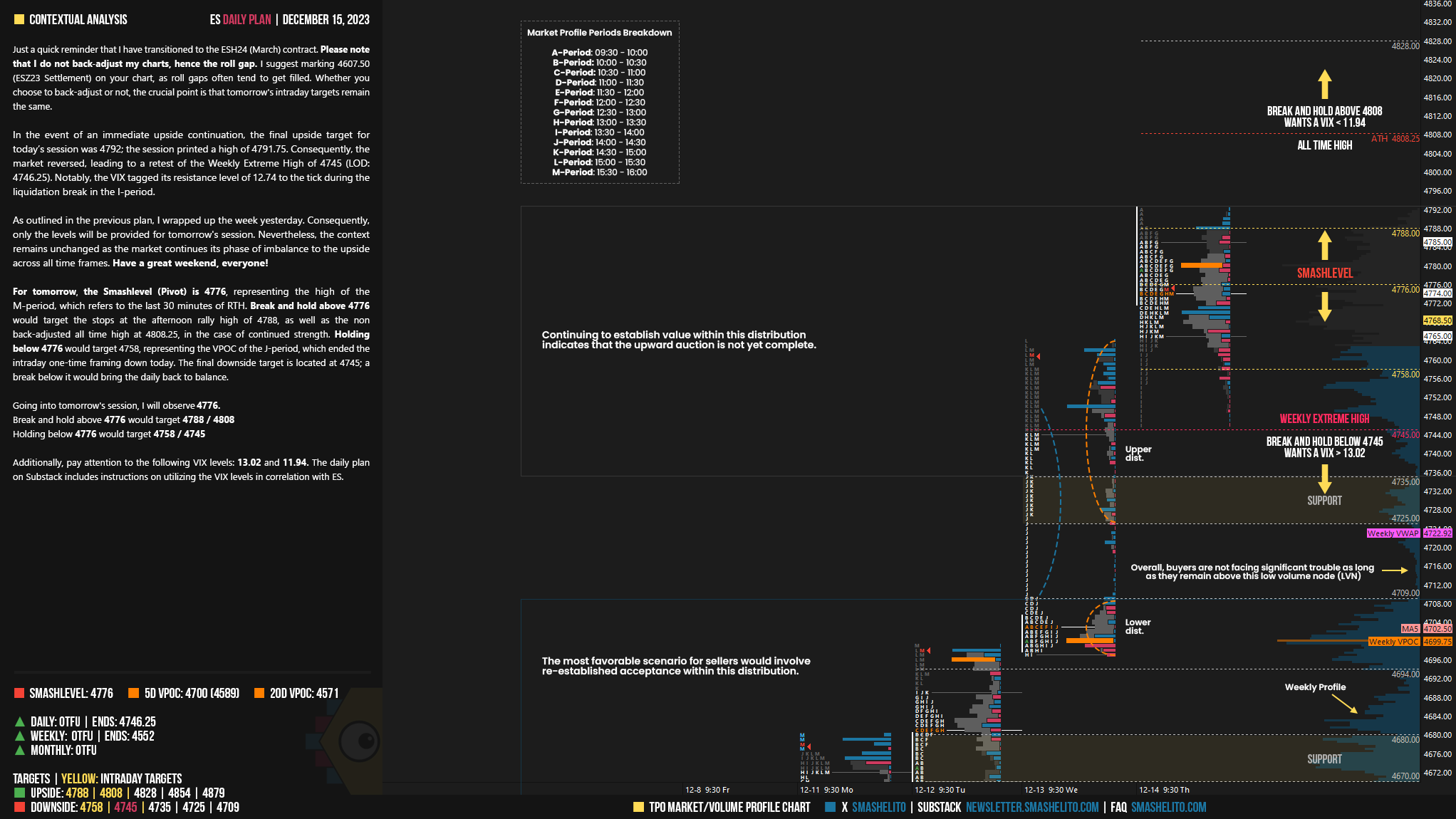1456x819 pixels.
Task: Click yellow up arrow above BREAK AND HOLD ABOVE 4808
Action: click(1324, 84)
